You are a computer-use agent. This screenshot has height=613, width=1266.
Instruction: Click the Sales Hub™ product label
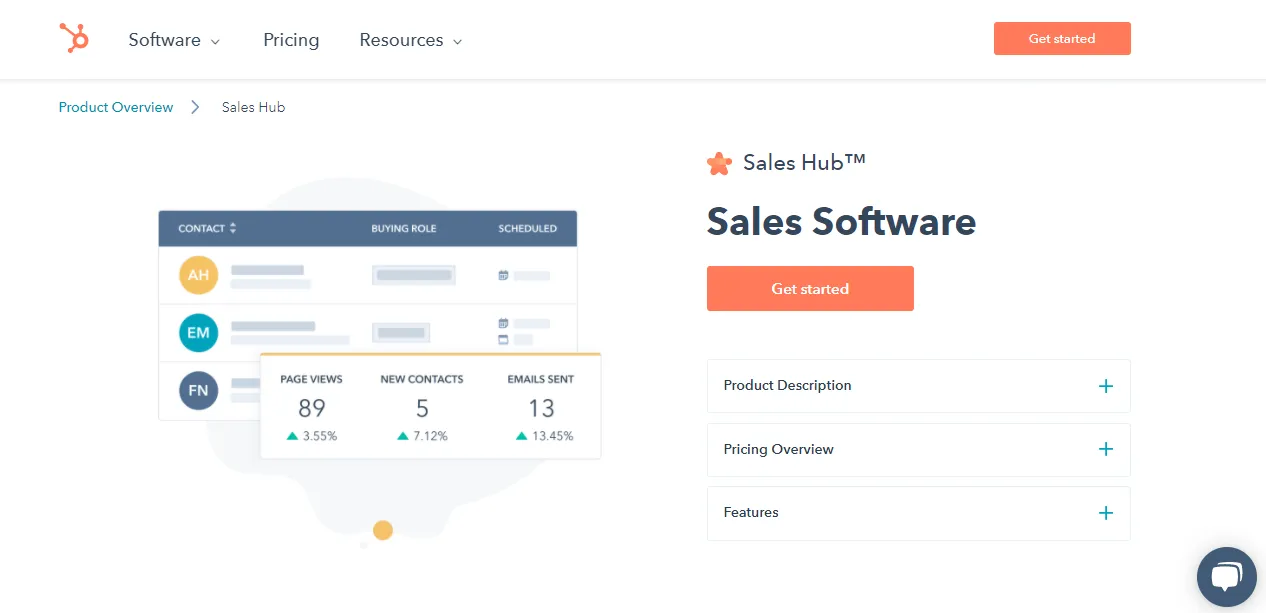click(804, 162)
